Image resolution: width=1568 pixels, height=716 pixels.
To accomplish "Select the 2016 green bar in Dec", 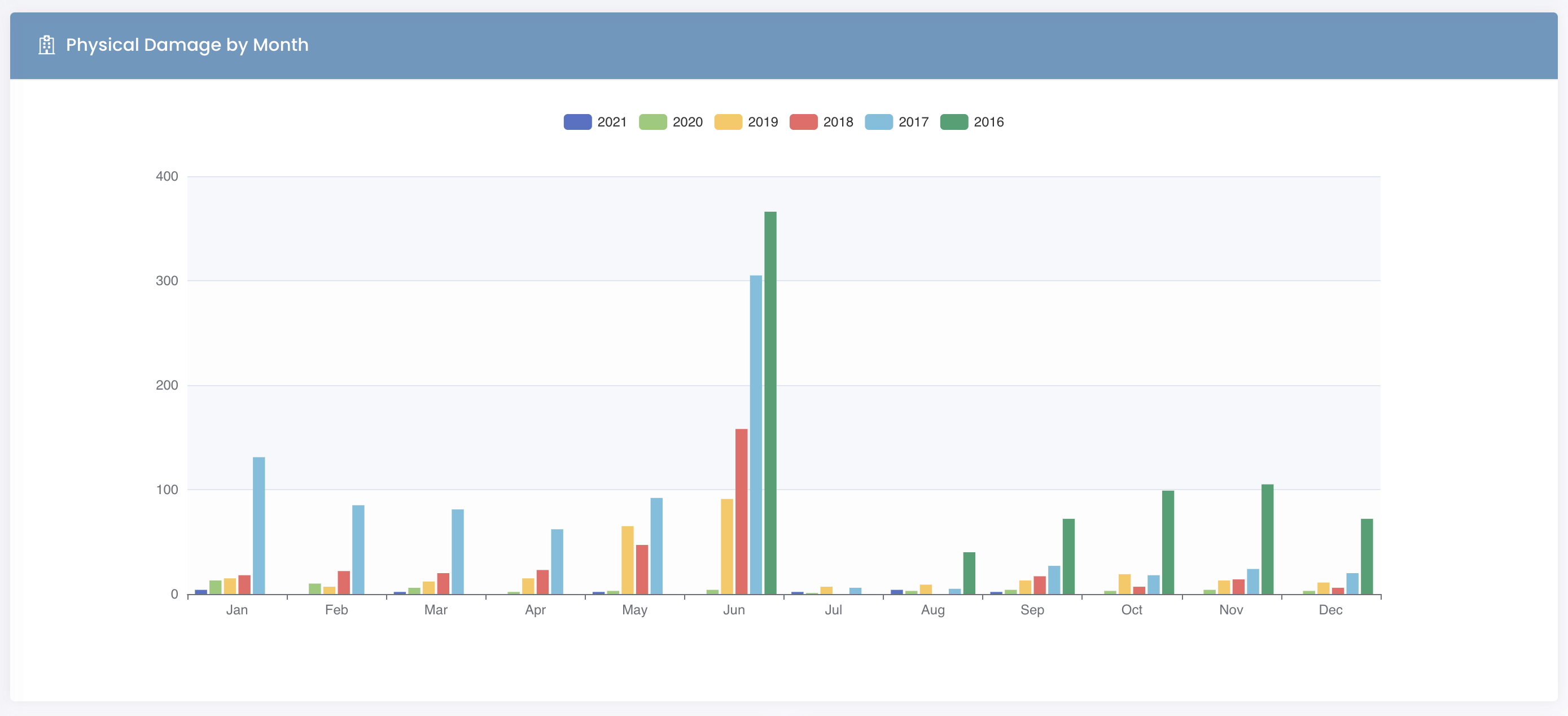I will 1366,556.
